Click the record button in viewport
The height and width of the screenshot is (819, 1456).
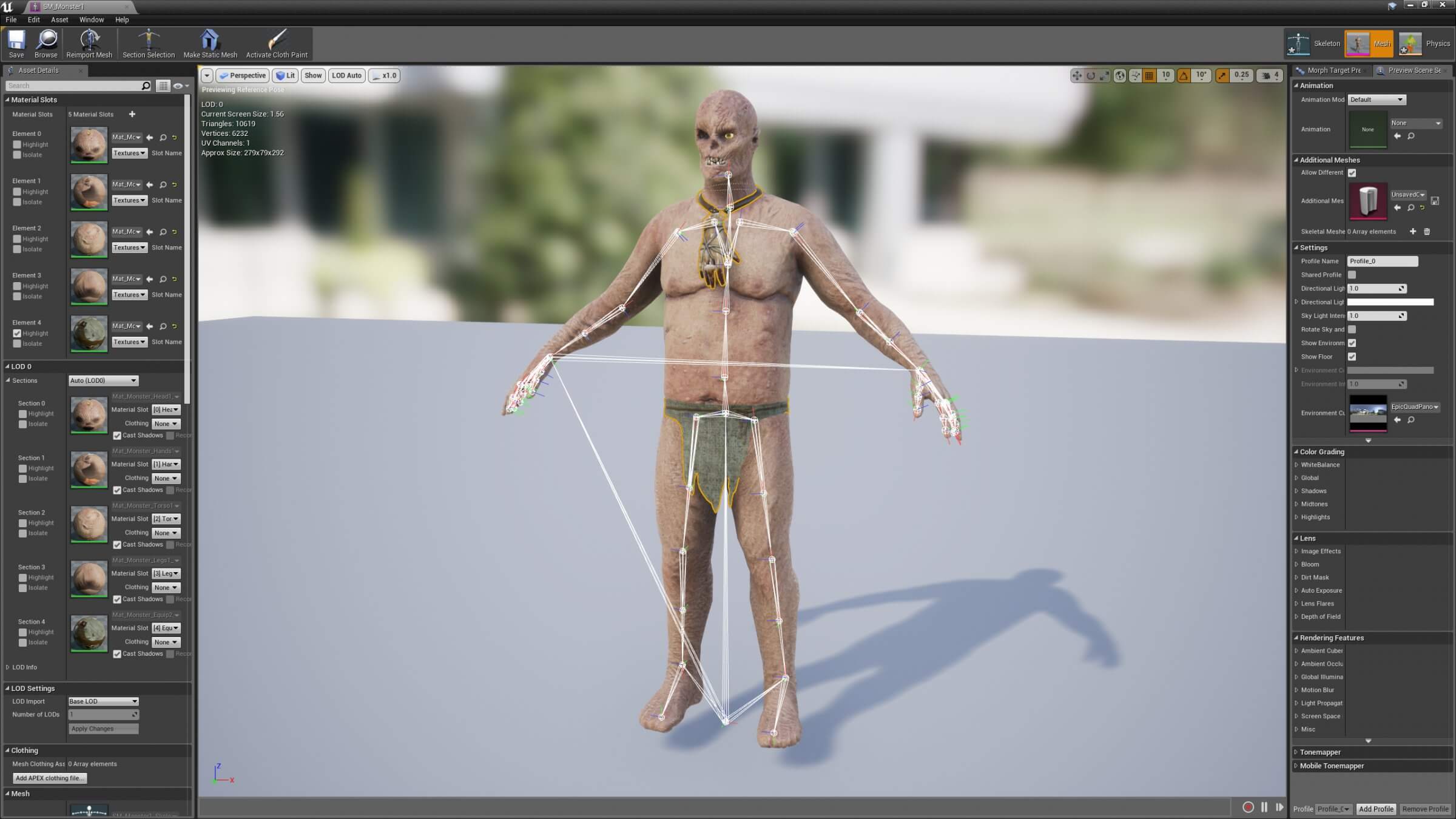tap(1248, 807)
